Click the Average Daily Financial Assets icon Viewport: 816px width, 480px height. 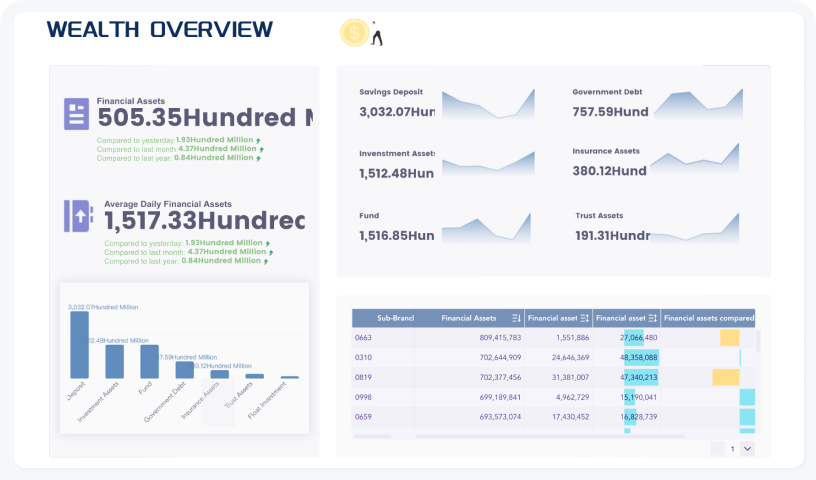pyautogui.click(x=78, y=216)
